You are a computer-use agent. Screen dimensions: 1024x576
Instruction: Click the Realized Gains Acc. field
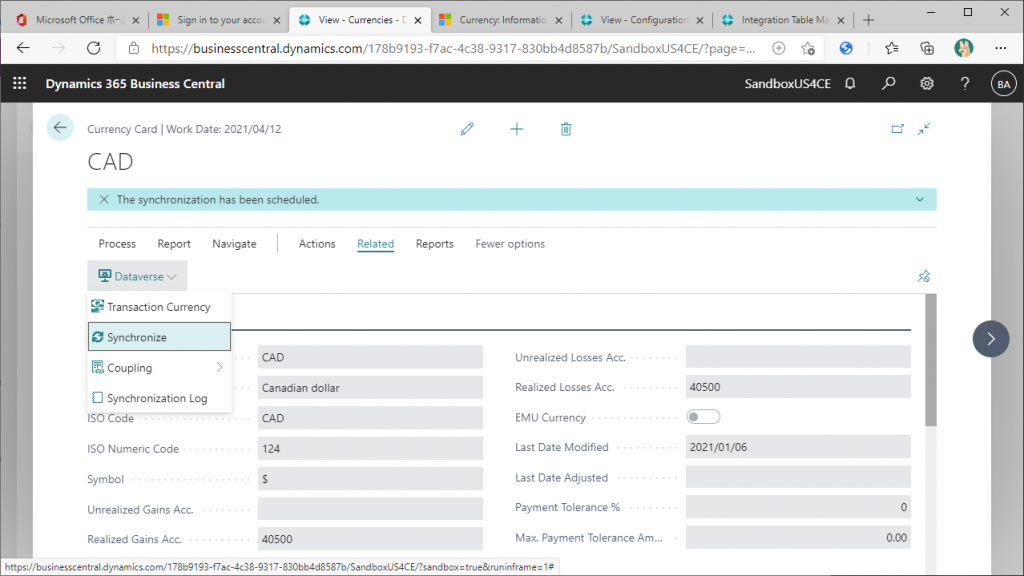click(370, 539)
